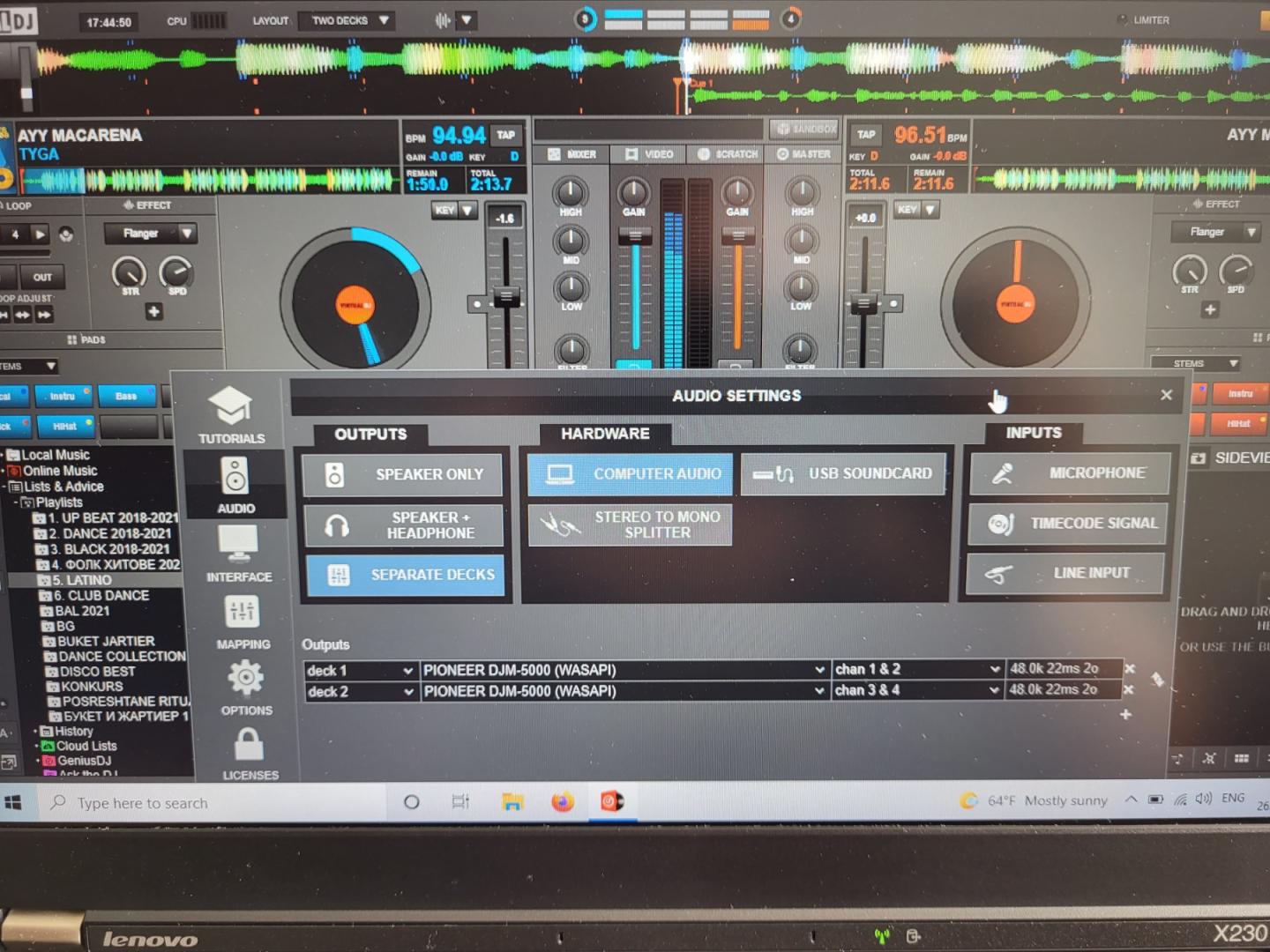Select Speaker + Headphone output
Screen dimensions: 1270x952
404,525
